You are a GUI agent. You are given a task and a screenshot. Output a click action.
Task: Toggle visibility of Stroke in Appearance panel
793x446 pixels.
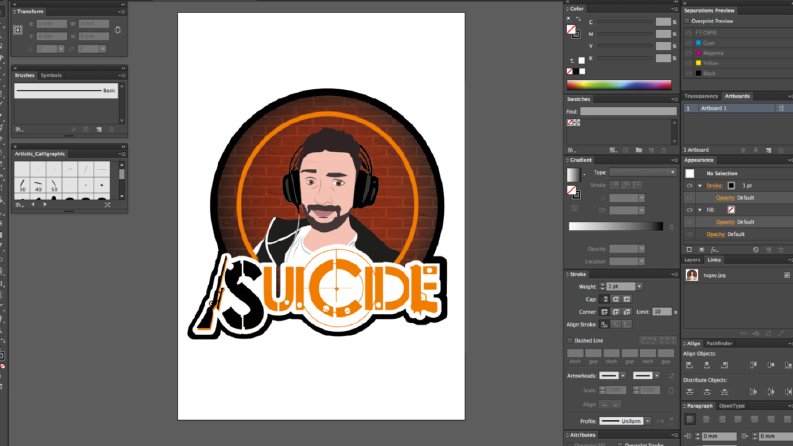click(689, 186)
